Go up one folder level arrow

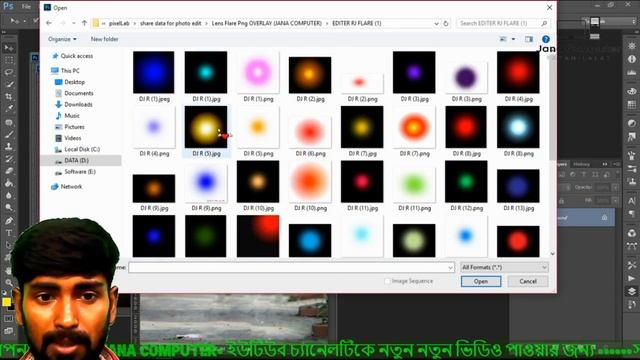coord(84,23)
